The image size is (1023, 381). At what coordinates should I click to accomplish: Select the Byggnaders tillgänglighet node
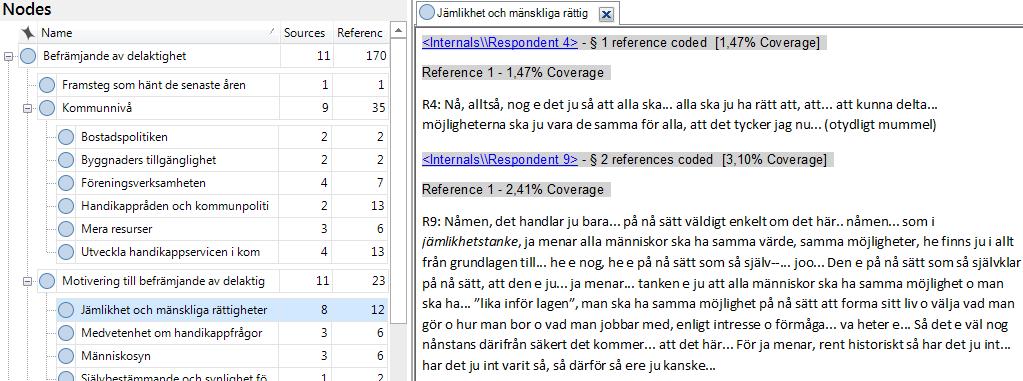click(222, 160)
